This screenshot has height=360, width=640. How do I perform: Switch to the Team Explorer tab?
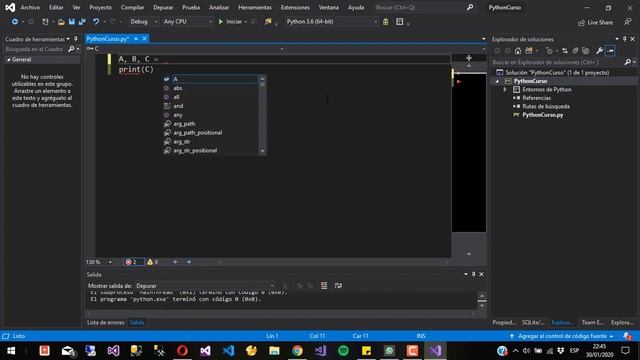pyautogui.click(x=593, y=322)
